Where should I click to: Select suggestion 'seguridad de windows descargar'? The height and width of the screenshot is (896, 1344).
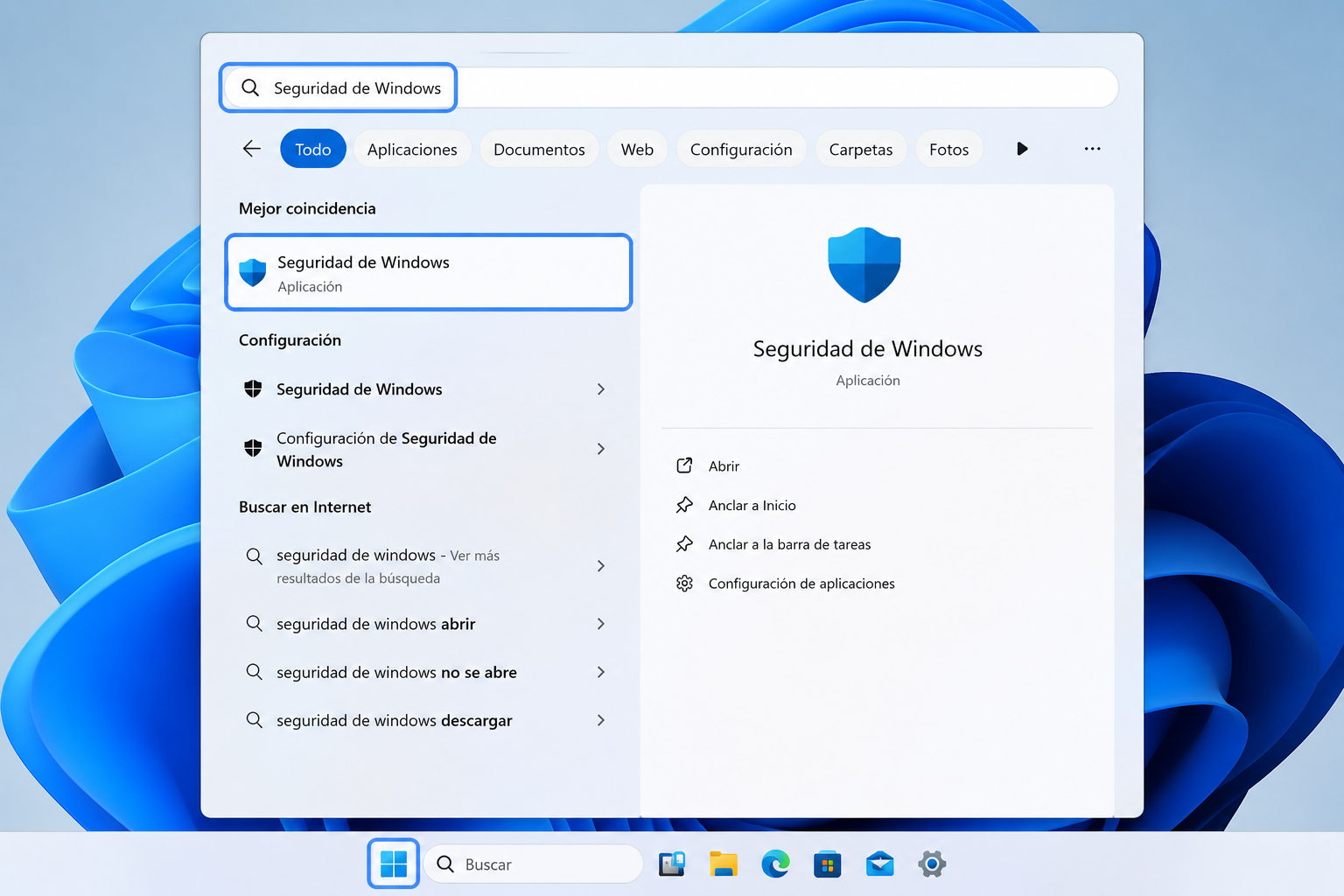[424, 720]
